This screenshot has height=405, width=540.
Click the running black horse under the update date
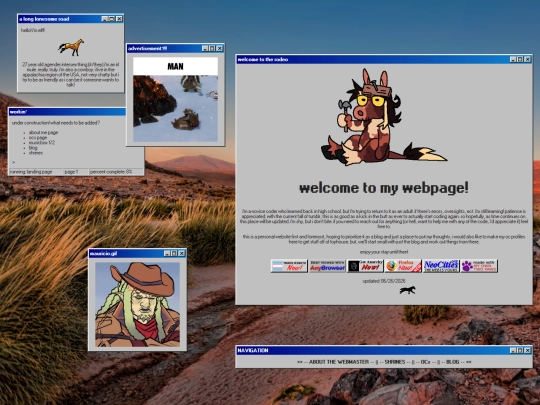coord(407,290)
